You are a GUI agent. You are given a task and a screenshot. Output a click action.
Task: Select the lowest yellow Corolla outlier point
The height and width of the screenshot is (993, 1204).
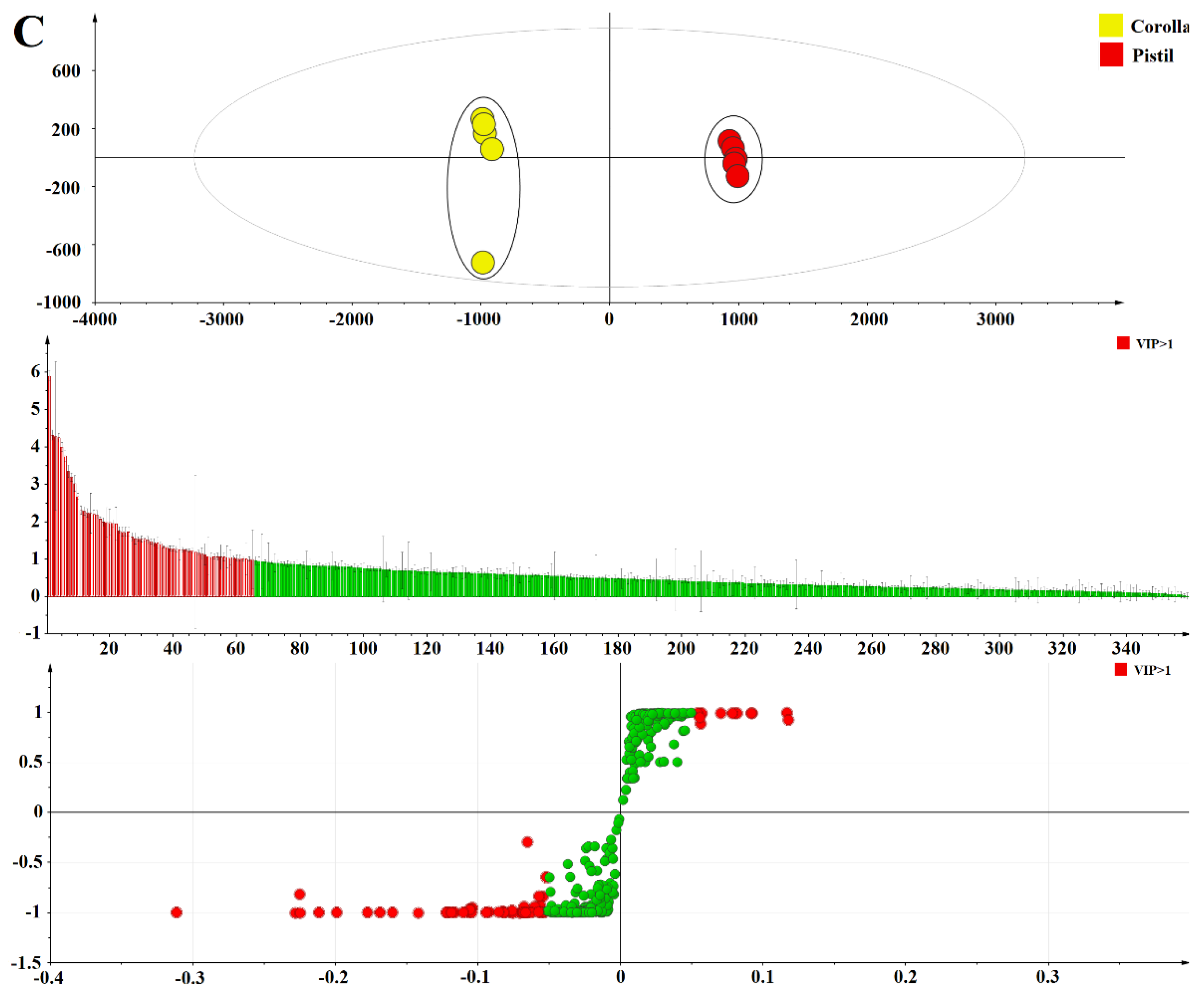(483, 262)
